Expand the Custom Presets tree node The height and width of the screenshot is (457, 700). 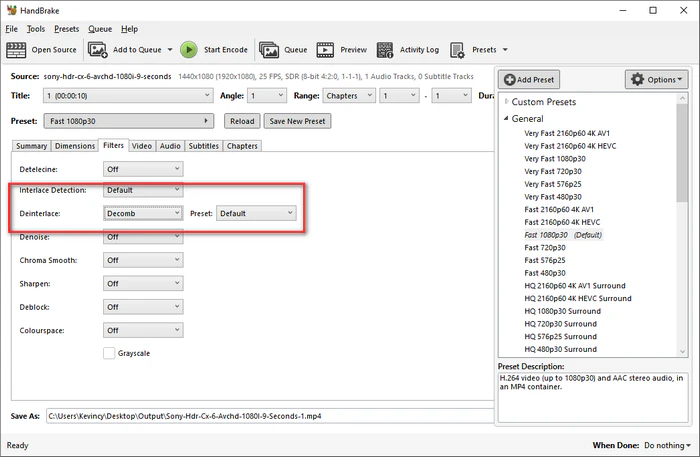[x=506, y=101]
